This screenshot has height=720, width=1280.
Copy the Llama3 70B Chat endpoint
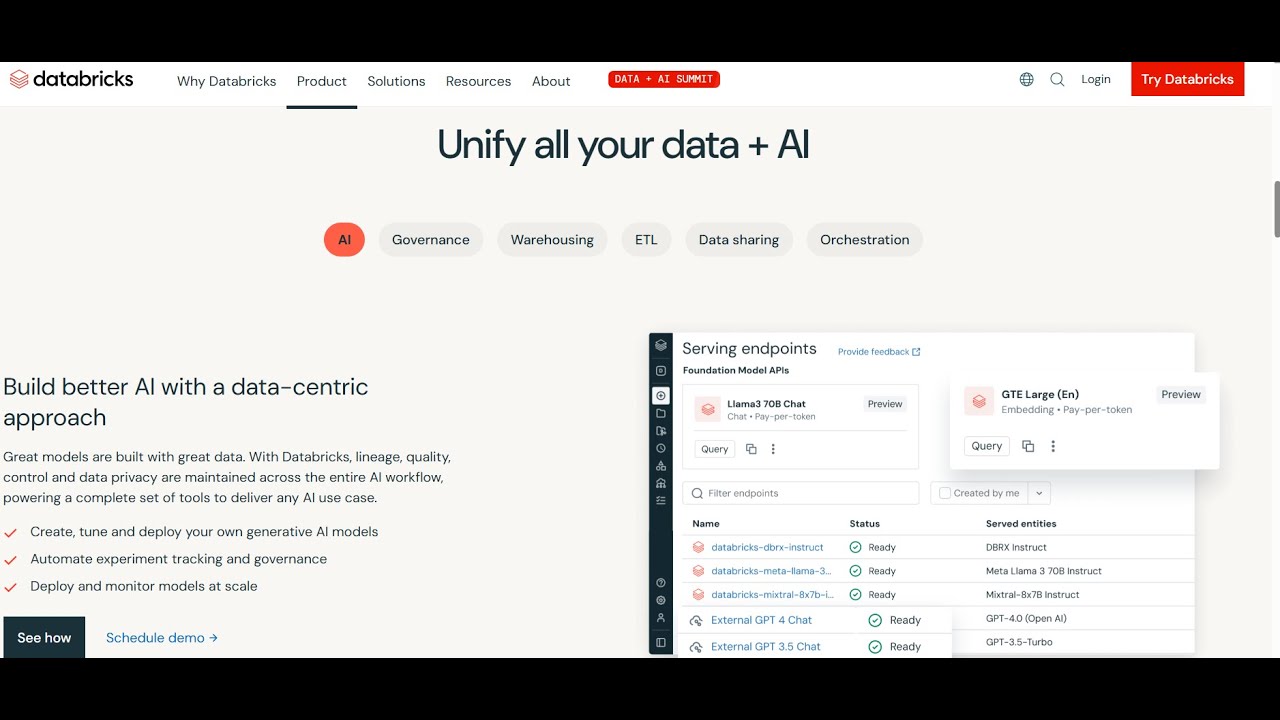click(751, 449)
